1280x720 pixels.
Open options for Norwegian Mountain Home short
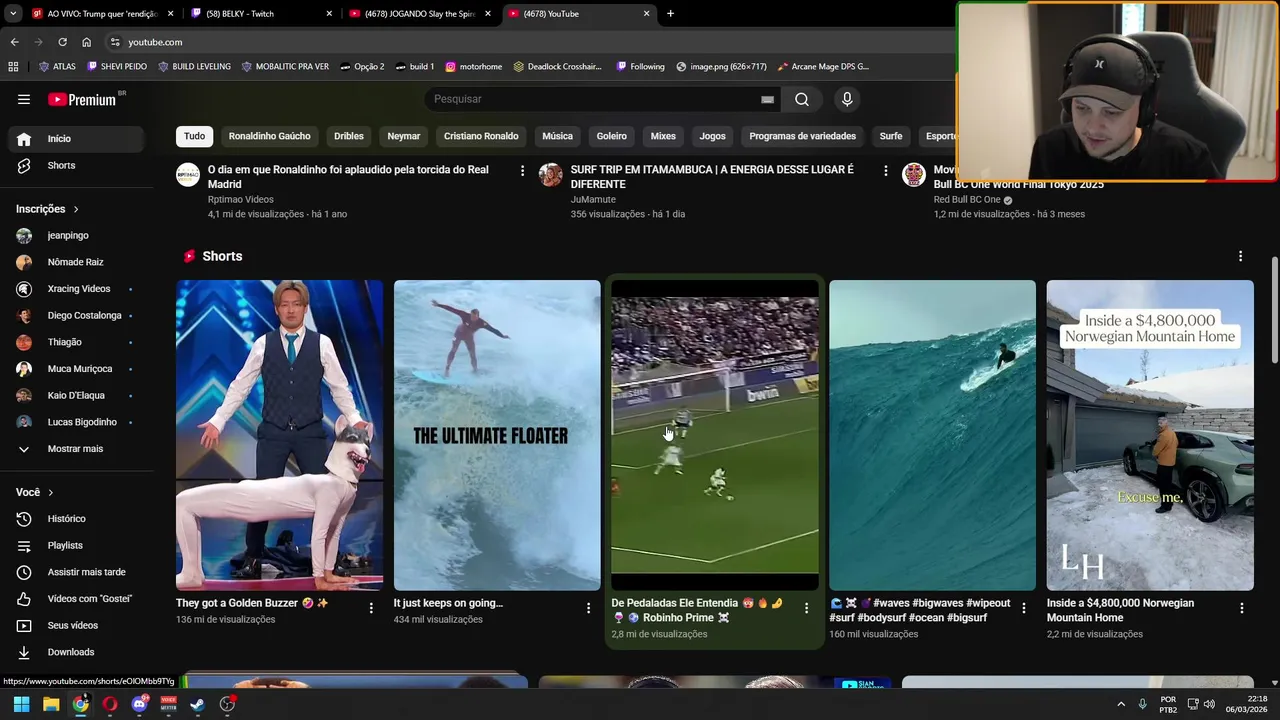click(1241, 608)
